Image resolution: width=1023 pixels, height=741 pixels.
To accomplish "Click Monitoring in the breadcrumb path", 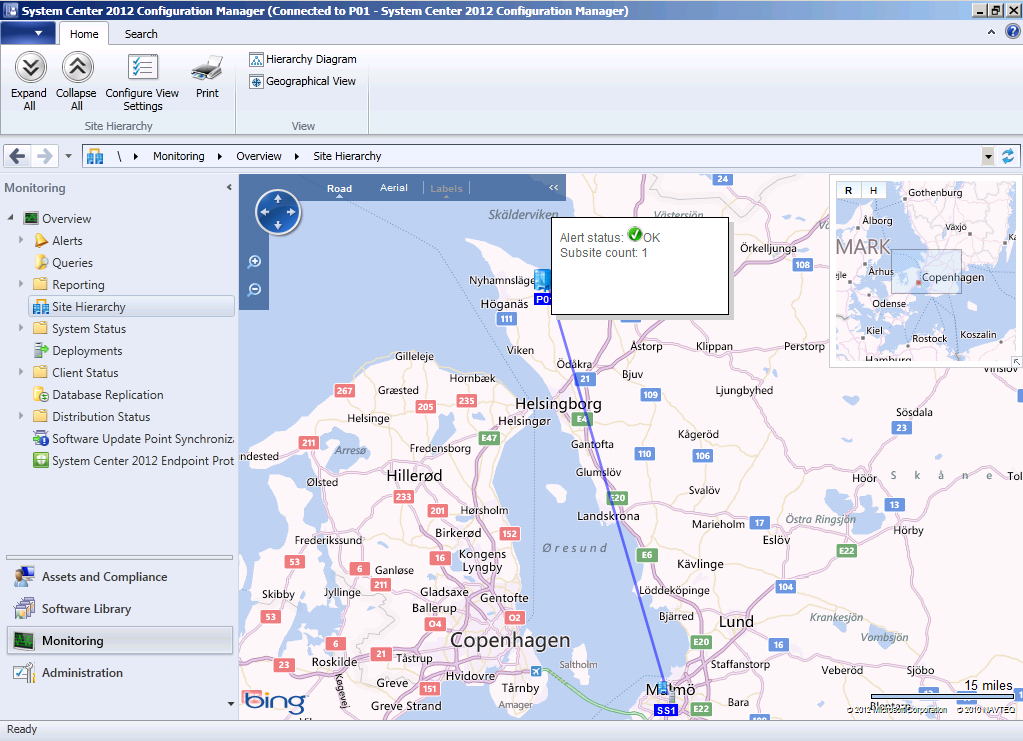I will coord(179,156).
